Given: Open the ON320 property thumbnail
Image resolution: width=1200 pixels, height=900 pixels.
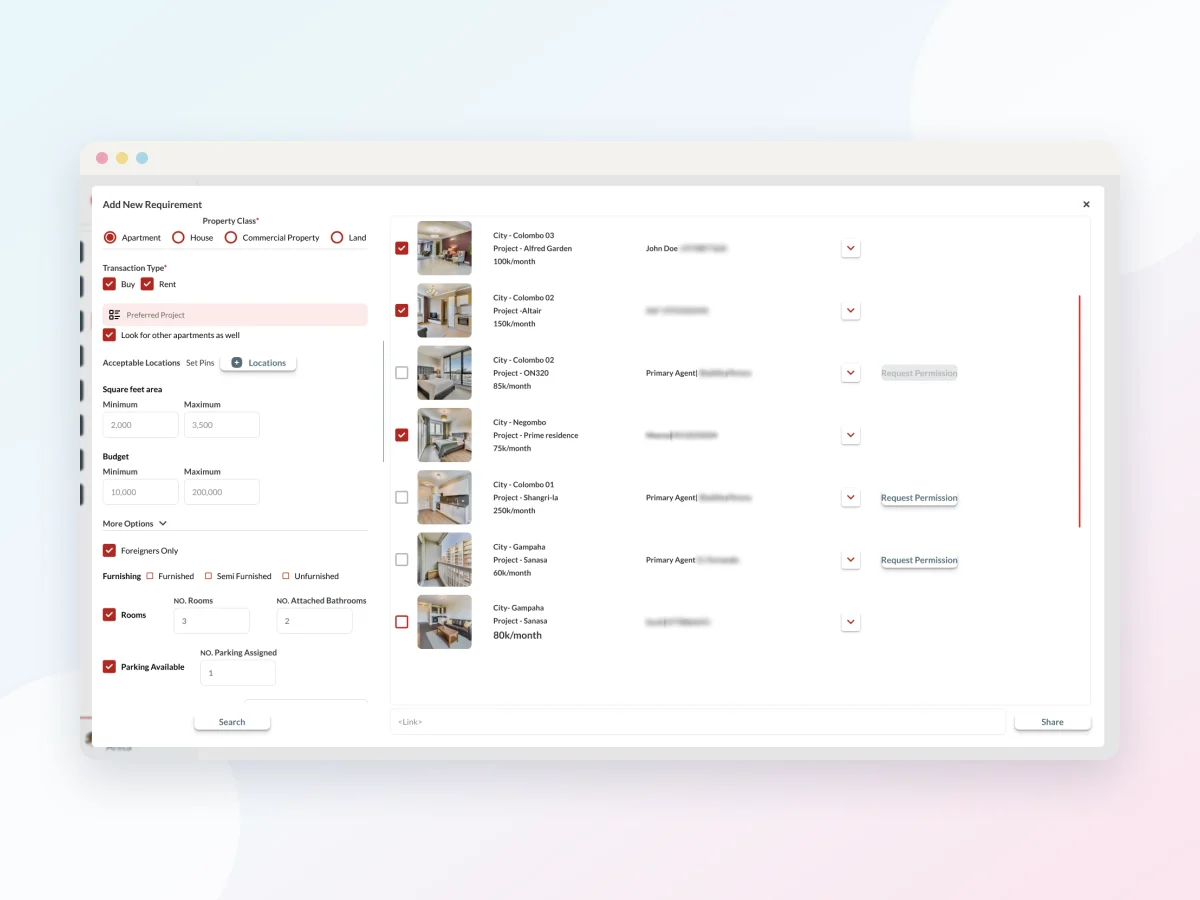Looking at the screenshot, I should (x=445, y=373).
